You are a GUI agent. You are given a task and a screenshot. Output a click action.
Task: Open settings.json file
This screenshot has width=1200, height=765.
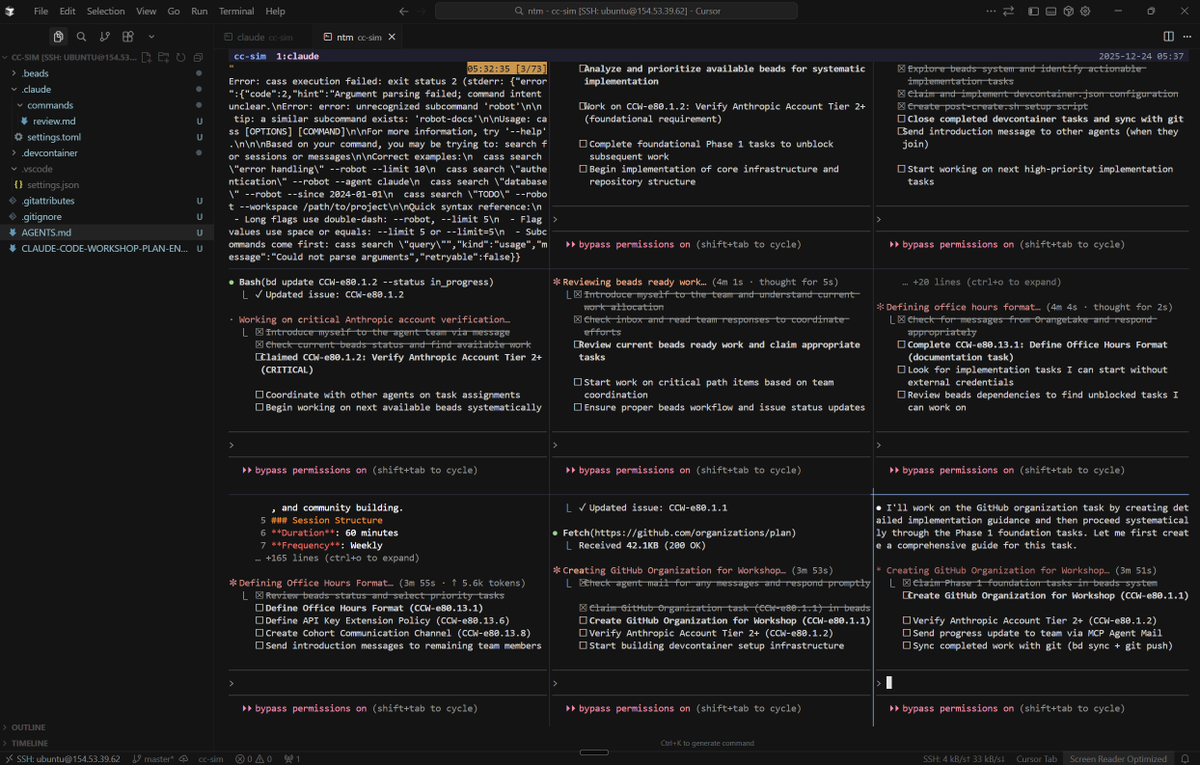(x=106, y=185)
